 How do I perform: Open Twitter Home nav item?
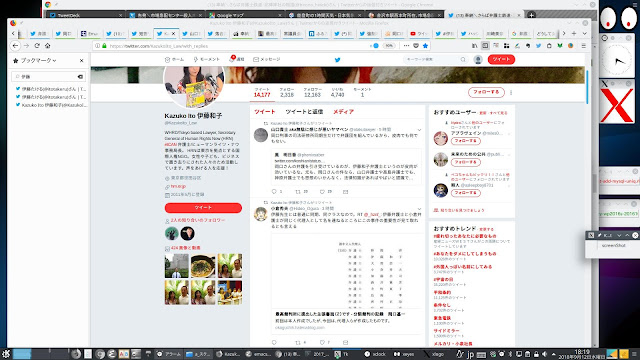point(174,60)
